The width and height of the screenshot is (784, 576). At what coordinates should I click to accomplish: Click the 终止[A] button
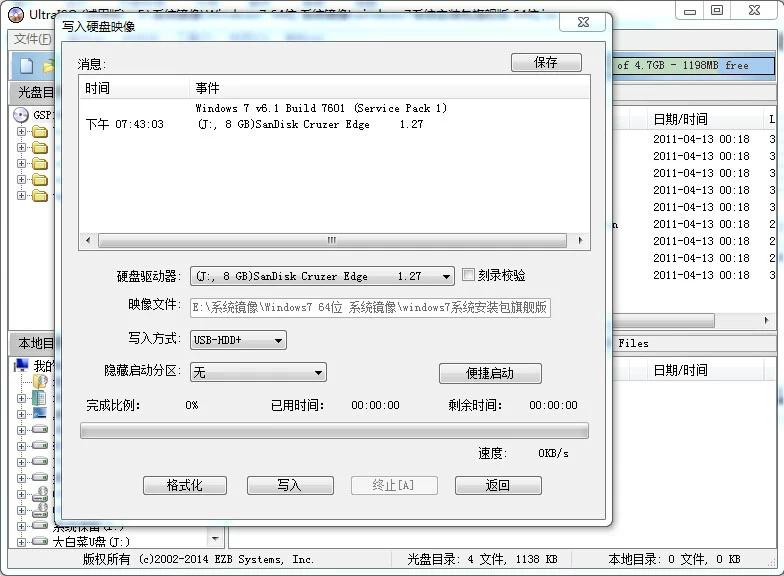(x=394, y=485)
